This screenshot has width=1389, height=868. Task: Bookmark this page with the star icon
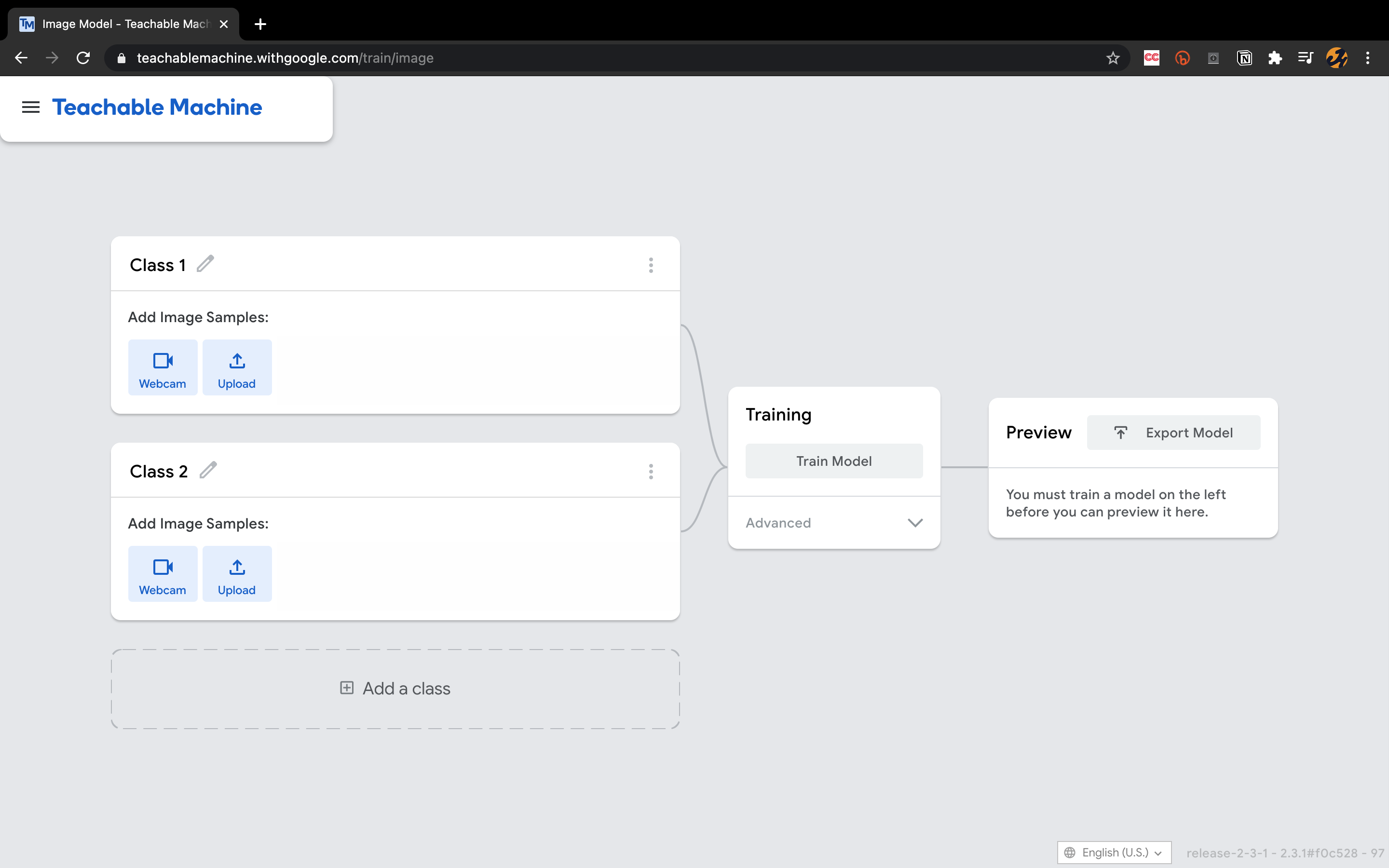[1113, 58]
